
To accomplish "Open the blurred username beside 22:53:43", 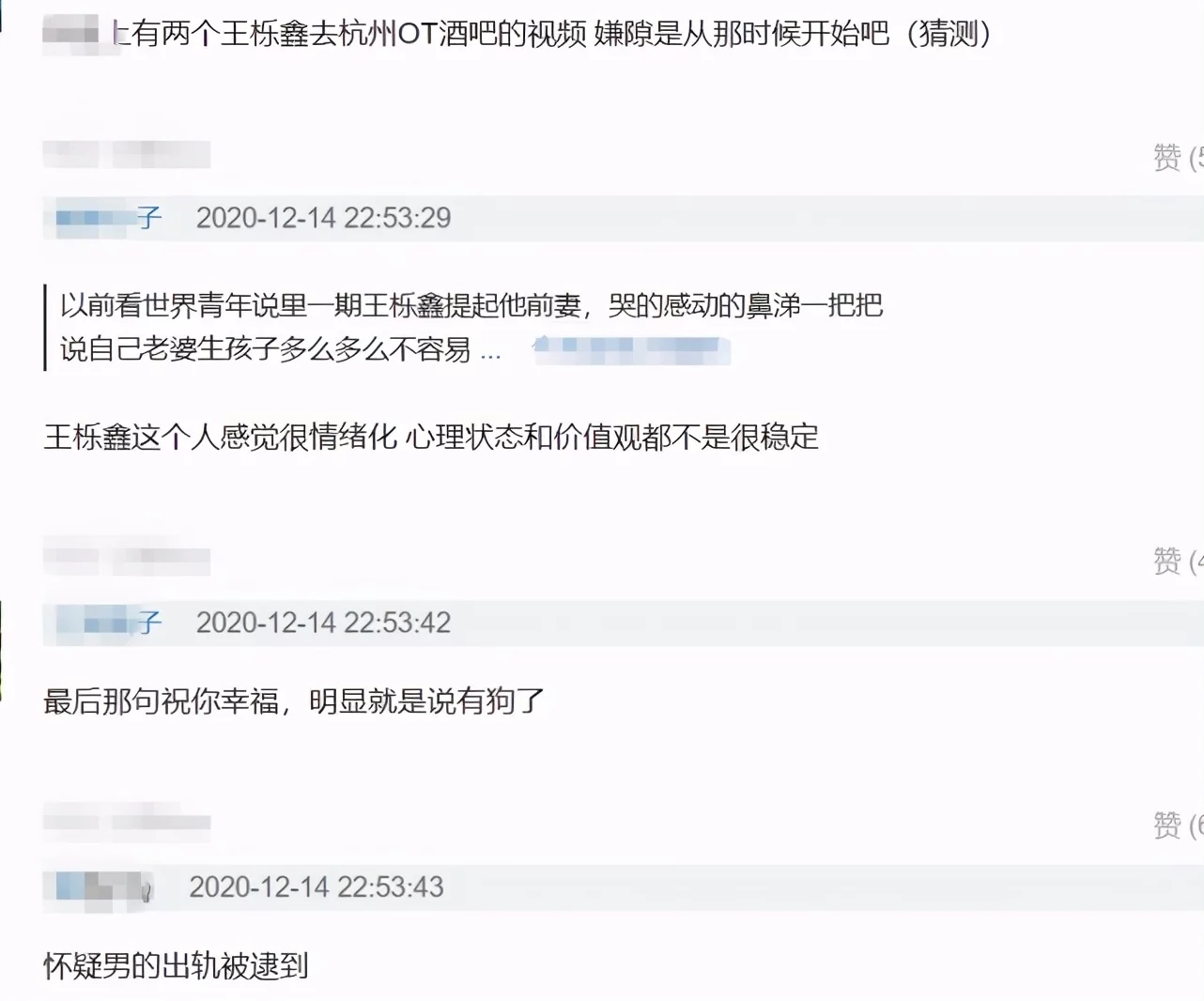I will click(103, 887).
